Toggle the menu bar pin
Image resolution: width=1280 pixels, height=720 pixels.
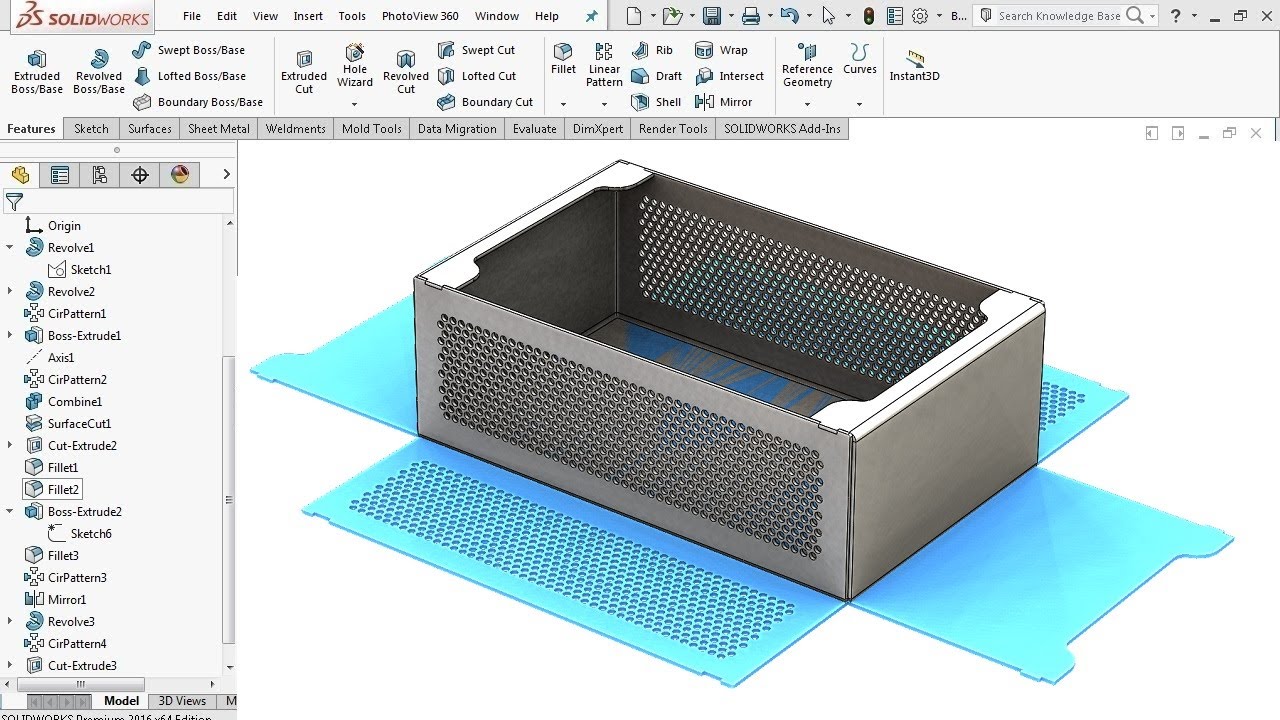[x=592, y=16]
